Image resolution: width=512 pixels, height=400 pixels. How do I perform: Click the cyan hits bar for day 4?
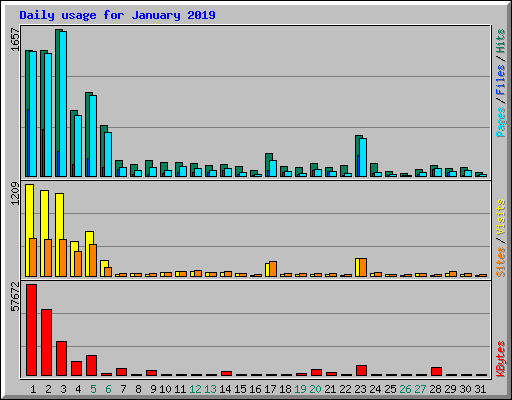tap(78, 146)
